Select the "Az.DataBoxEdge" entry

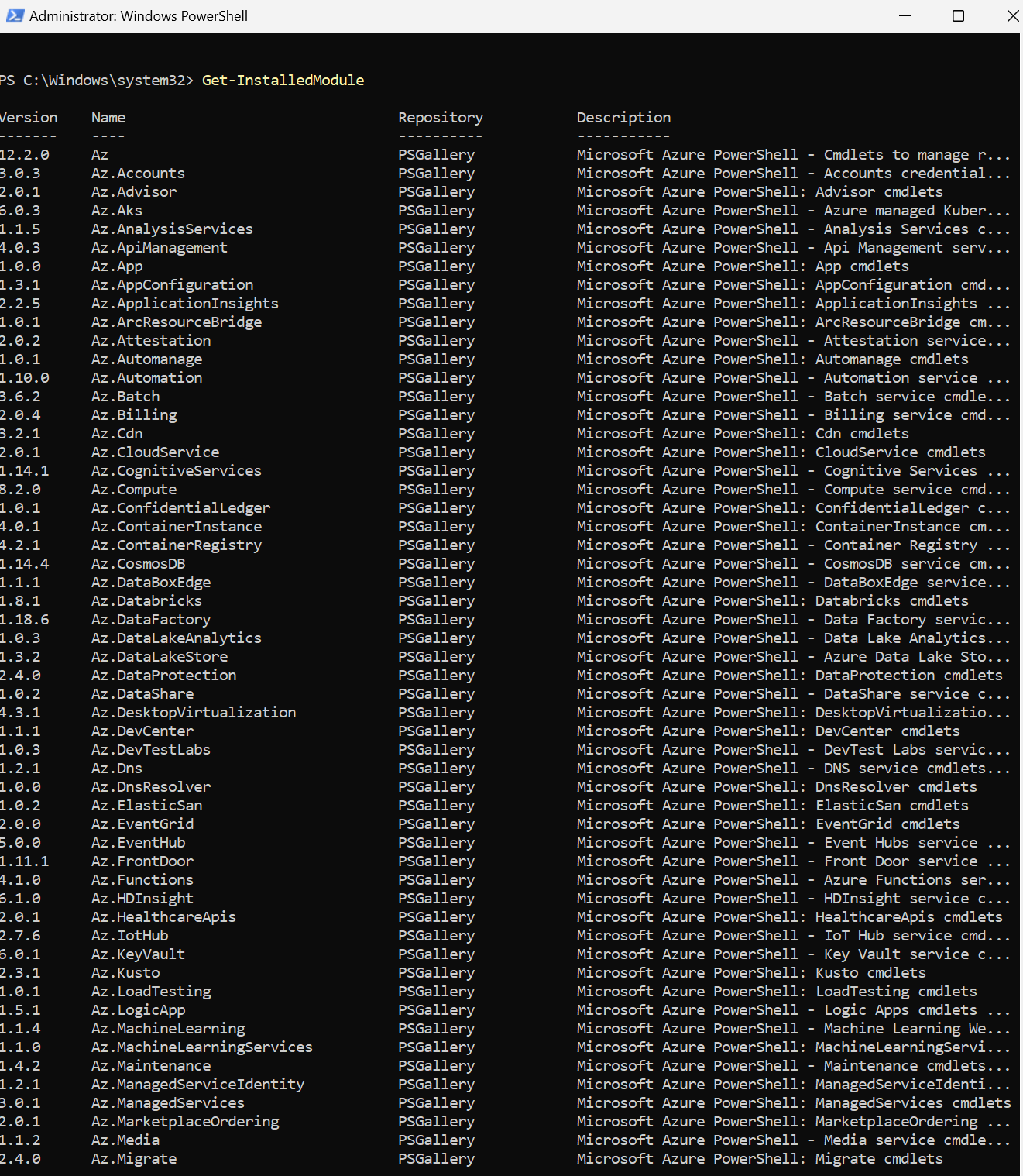click(x=151, y=583)
